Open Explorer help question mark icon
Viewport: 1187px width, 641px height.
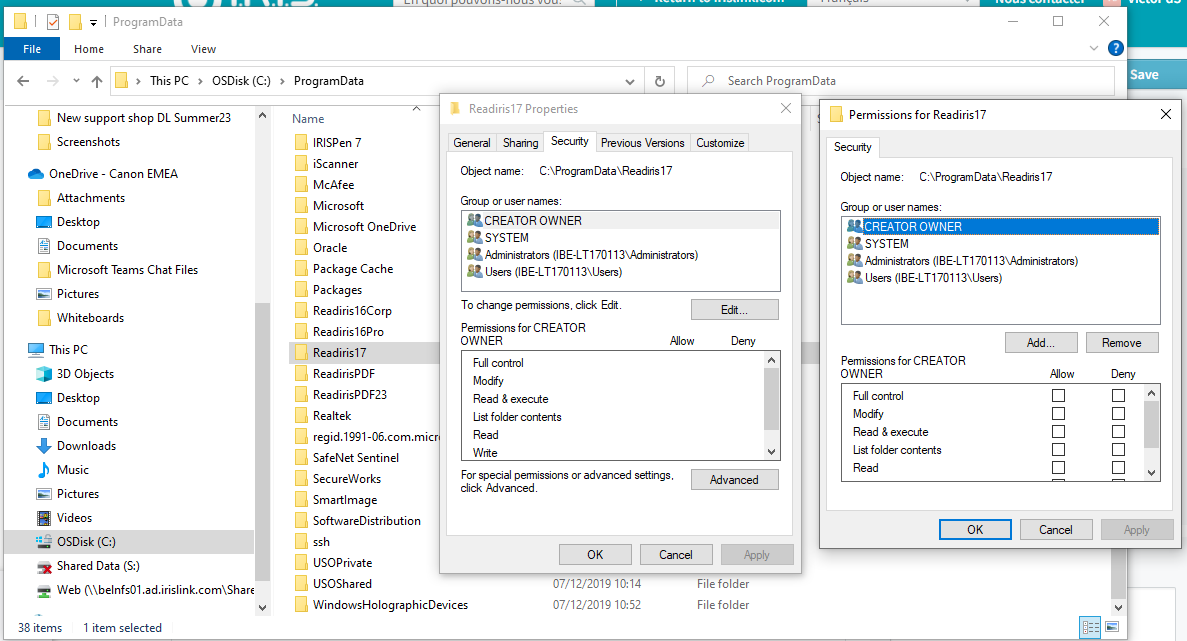(1115, 48)
